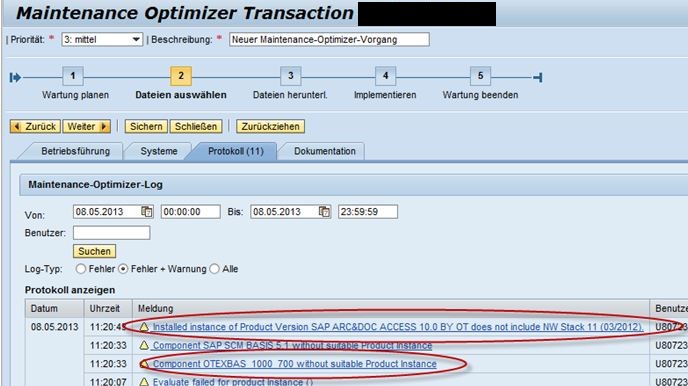The height and width of the screenshot is (386, 688).
Task: Go to step 4 Implementieren
Action: pos(385,76)
